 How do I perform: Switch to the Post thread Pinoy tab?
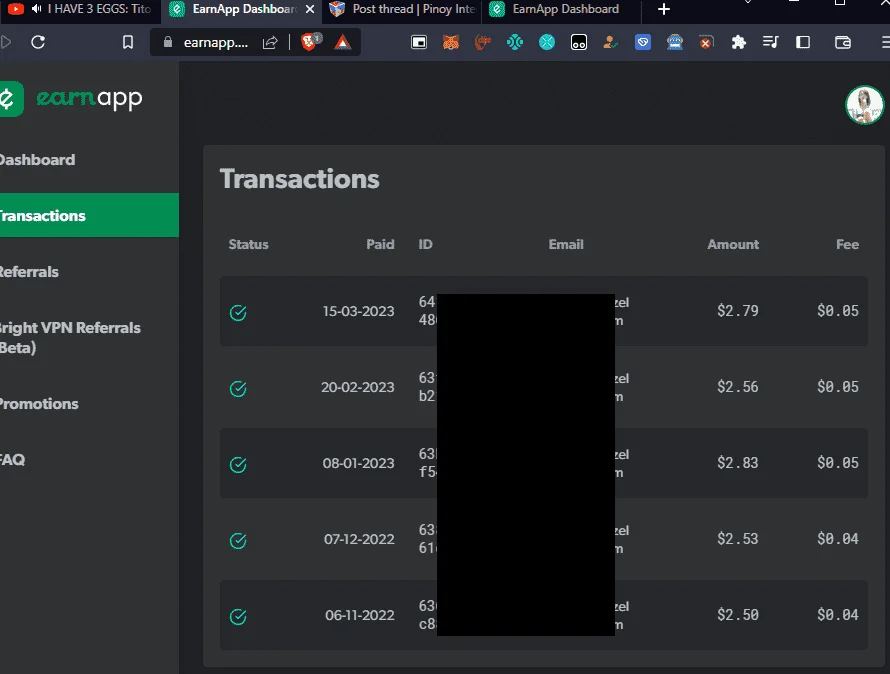(x=402, y=9)
